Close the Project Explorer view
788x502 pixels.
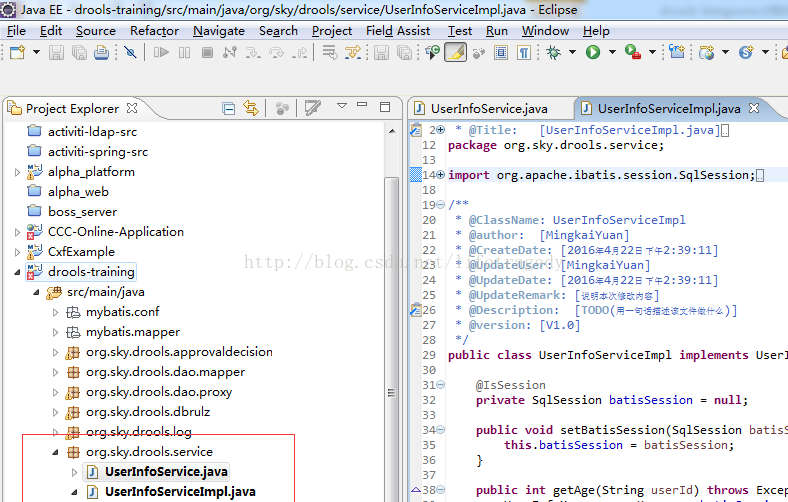[x=132, y=108]
